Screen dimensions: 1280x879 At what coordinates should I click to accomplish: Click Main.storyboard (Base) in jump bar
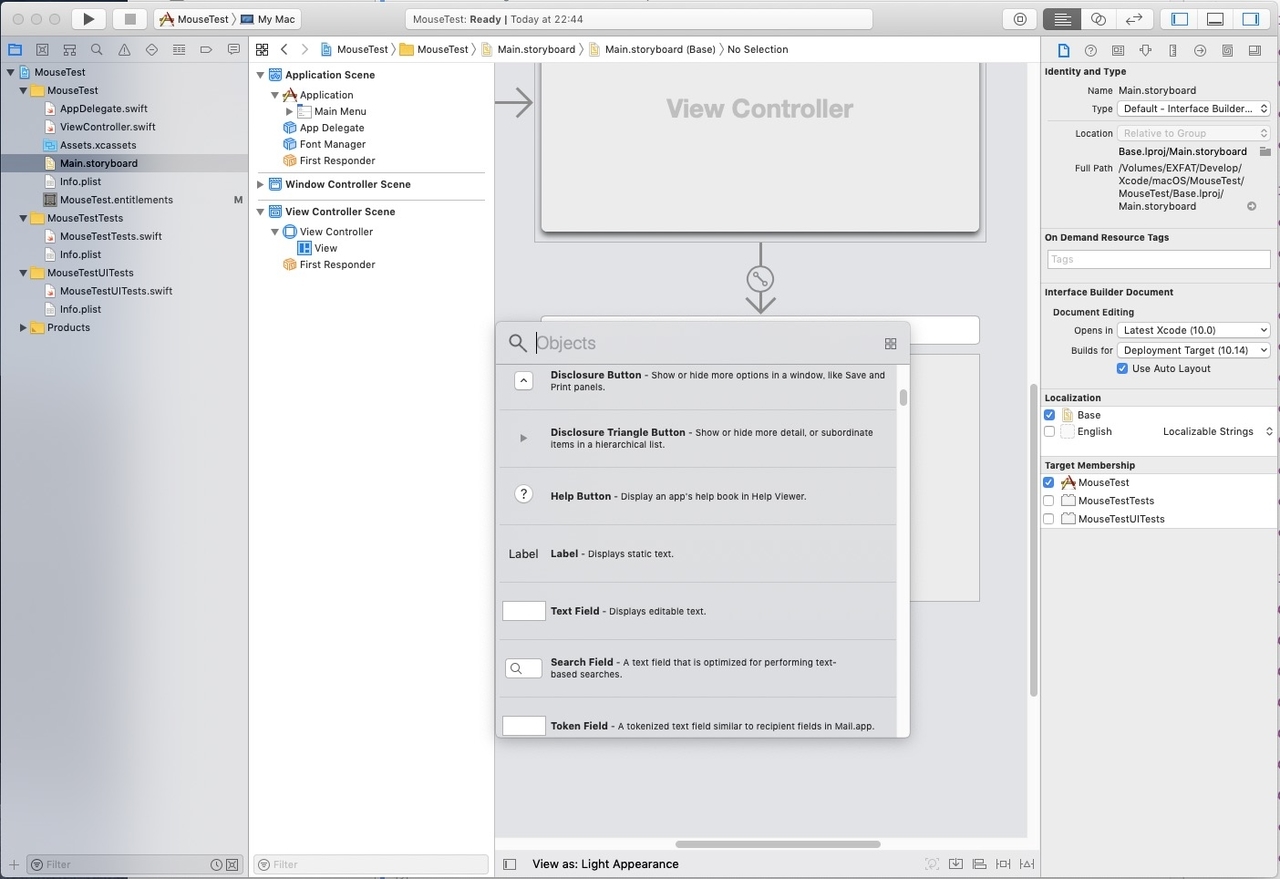652,49
